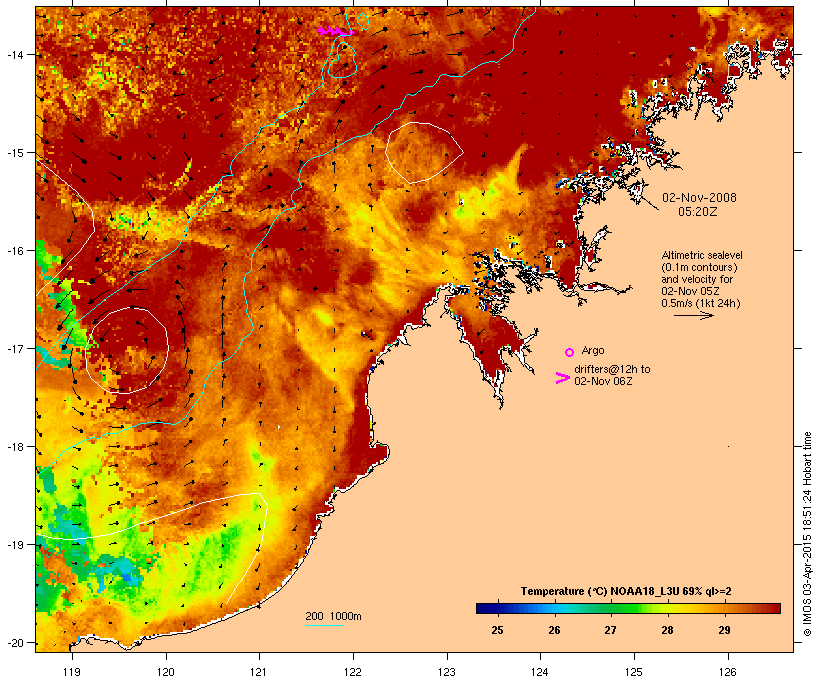Click the 'Argo' legend label
Viewport: 820px width, 680px height.
pos(593,350)
